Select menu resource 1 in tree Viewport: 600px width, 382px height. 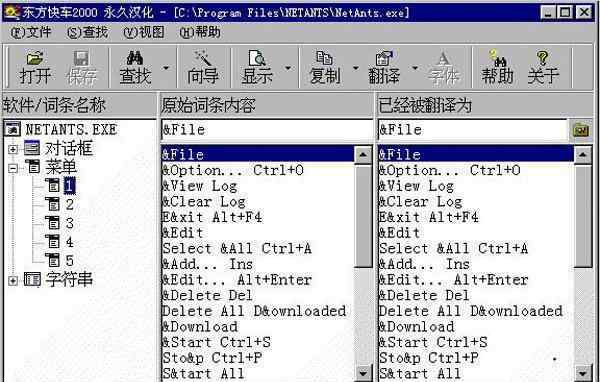[69, 186]
